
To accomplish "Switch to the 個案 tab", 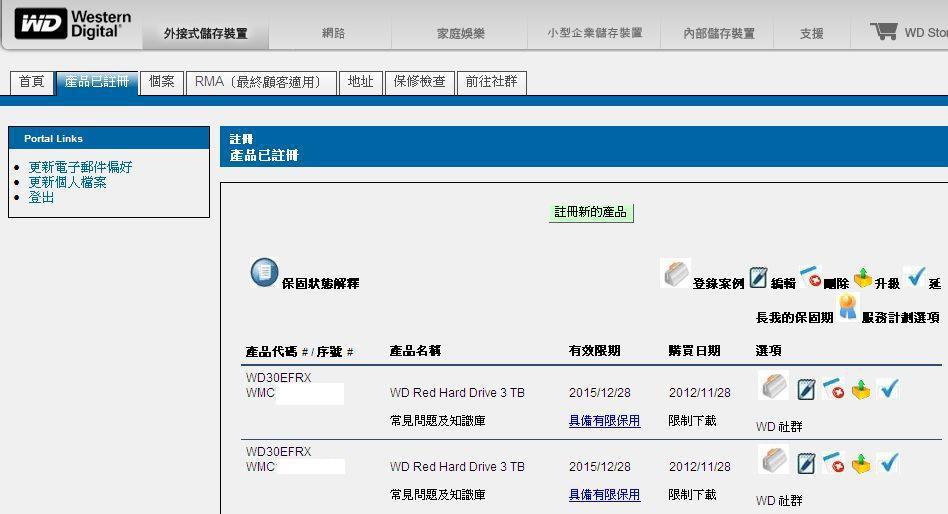I will pyautogui.click(x=161, y=82).
